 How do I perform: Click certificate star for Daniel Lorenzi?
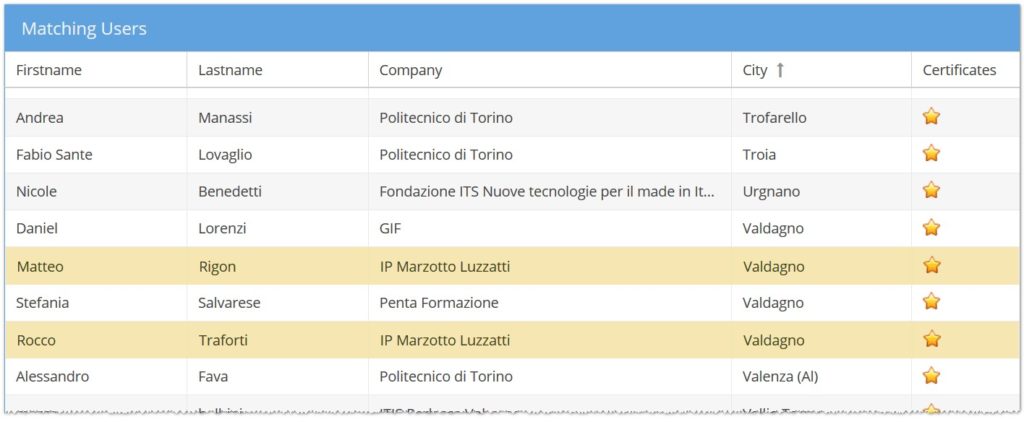pos(931,228)
